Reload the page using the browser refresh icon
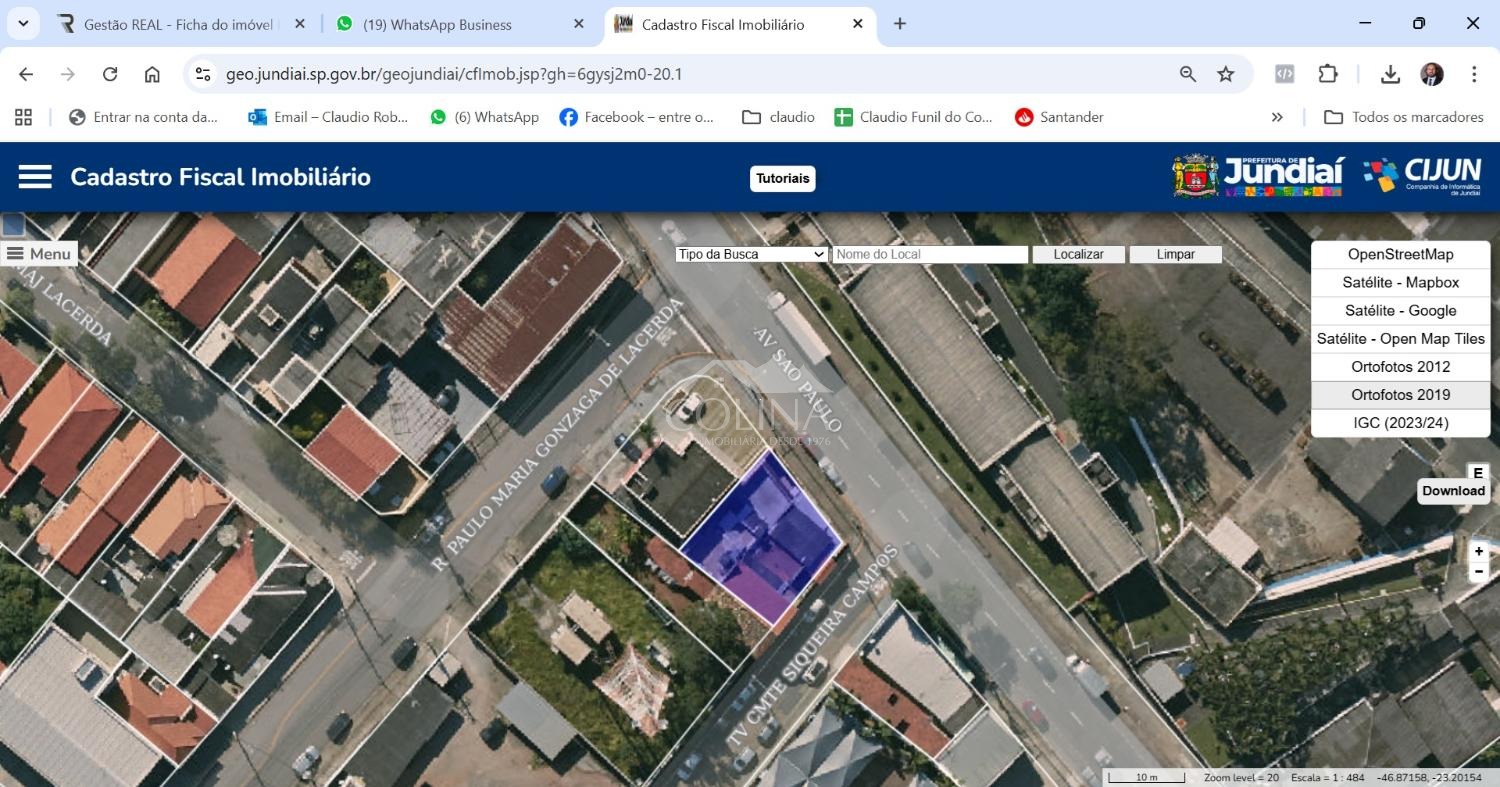1500x787 pixels. pos(110,74)
